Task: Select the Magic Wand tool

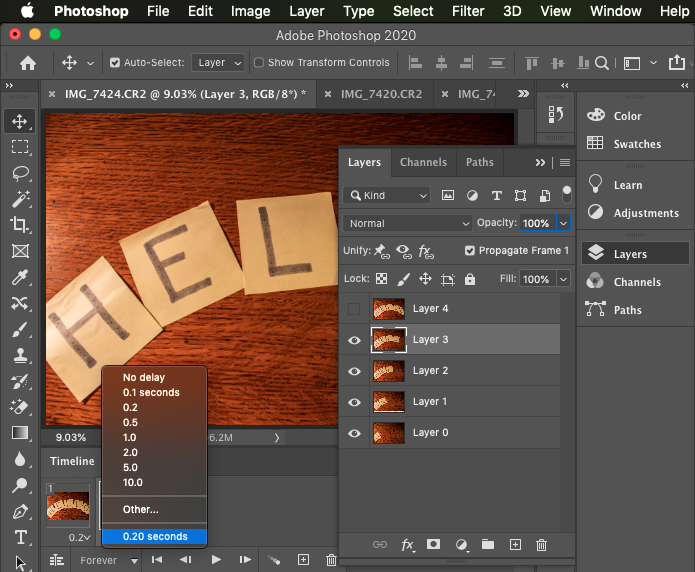Action: point(19,199)
